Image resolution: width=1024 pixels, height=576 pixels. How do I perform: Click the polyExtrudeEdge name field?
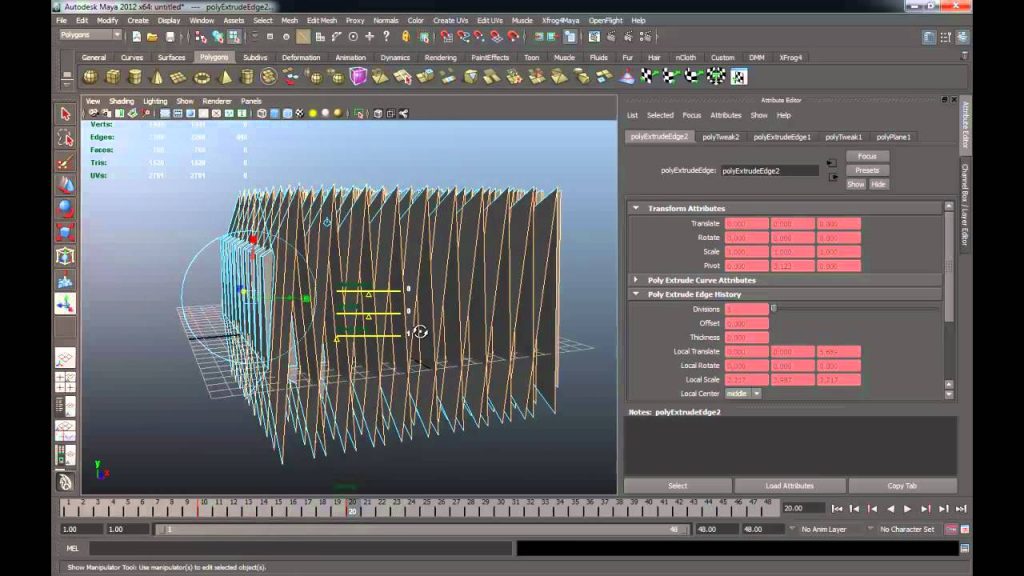point(769,171)
